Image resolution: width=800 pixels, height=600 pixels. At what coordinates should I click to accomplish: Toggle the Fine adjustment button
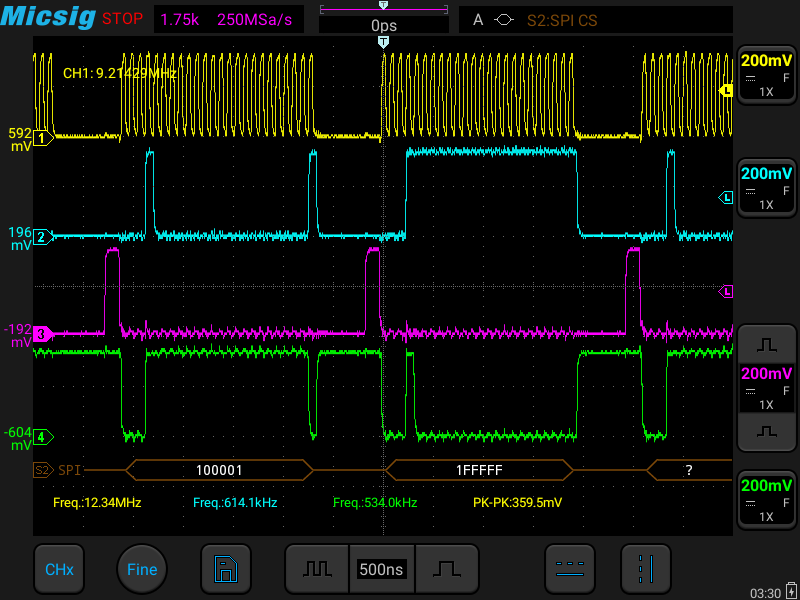(x=142, y=569)
